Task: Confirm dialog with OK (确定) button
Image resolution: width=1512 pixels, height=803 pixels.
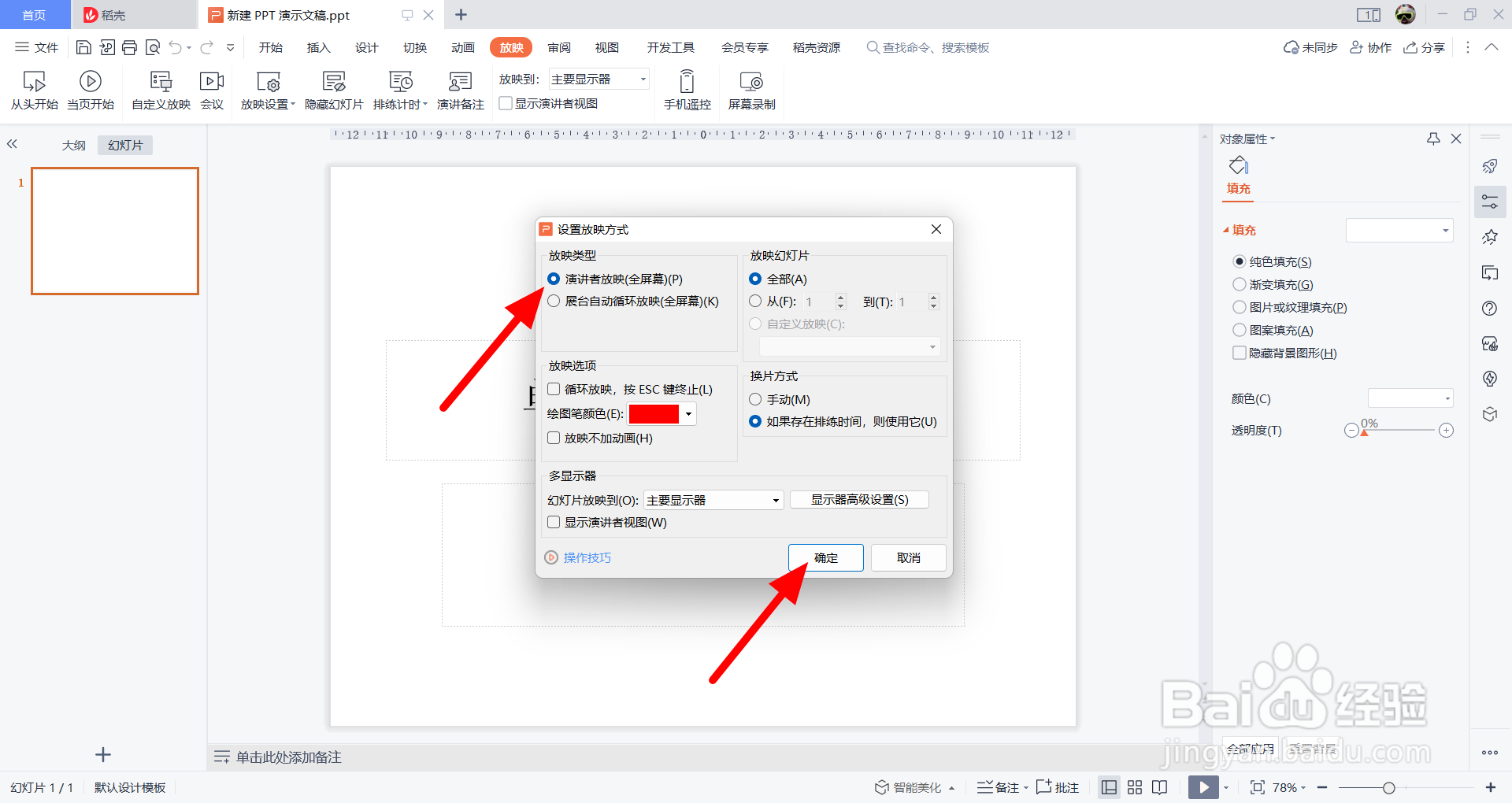Action: click(x=826, y=557)
